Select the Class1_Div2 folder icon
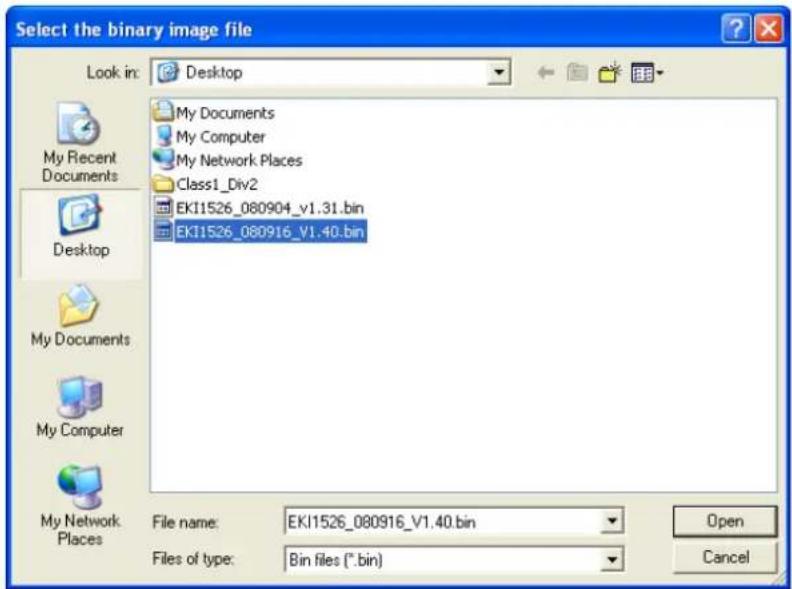The image size is (792, 589). pos(163,184)
